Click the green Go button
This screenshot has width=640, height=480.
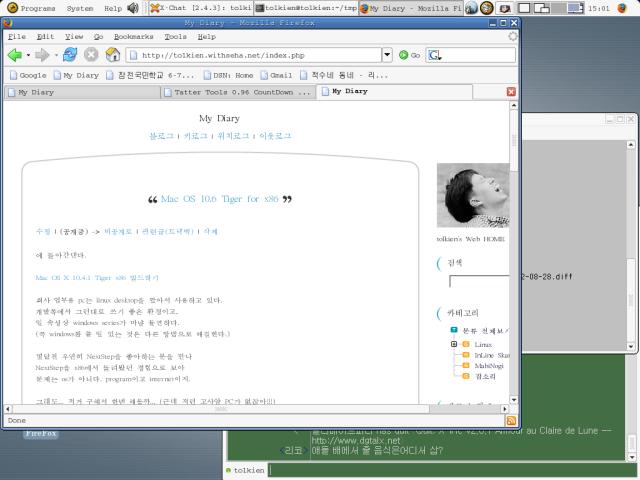pos(409,55)
